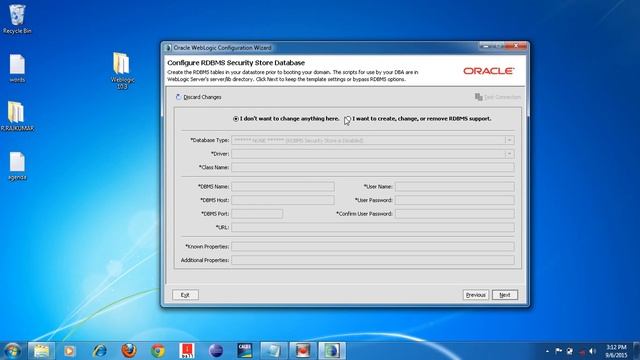
Task: Click the Discard Changes icon button
Action: click(x=178, y=97)
